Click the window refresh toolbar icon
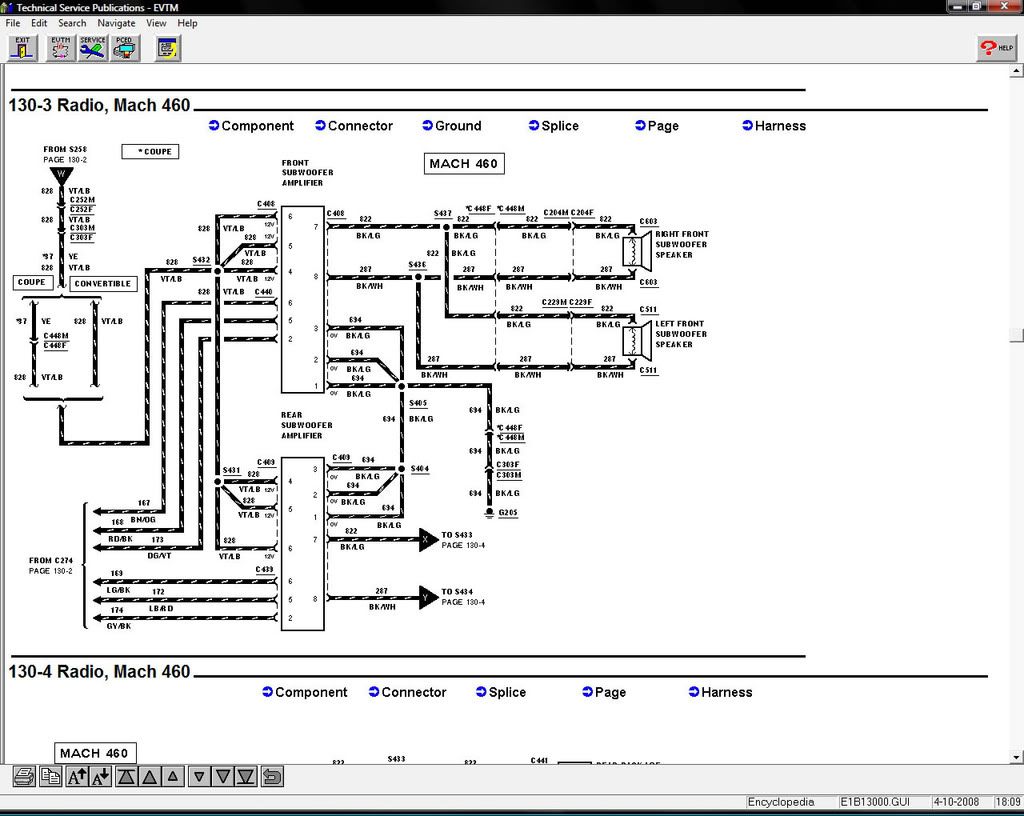 (x=168, y=49)
